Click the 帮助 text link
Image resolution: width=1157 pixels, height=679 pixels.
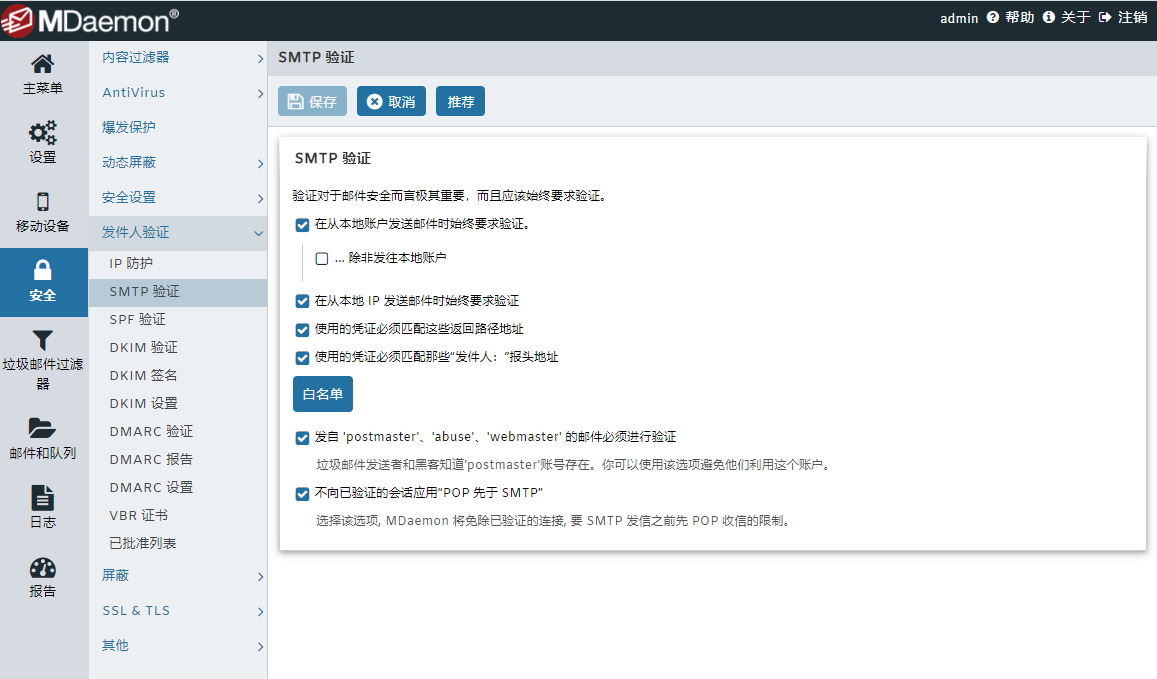(1020, 17)
